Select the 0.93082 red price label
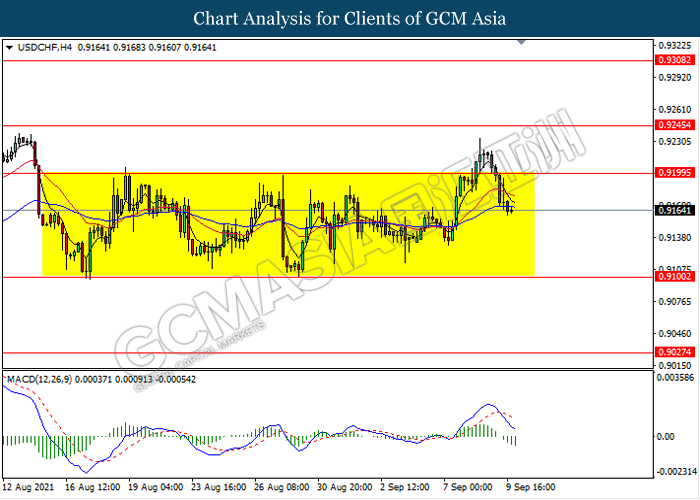Viewport: 700px width, 500px height. (x=669, y=60)
